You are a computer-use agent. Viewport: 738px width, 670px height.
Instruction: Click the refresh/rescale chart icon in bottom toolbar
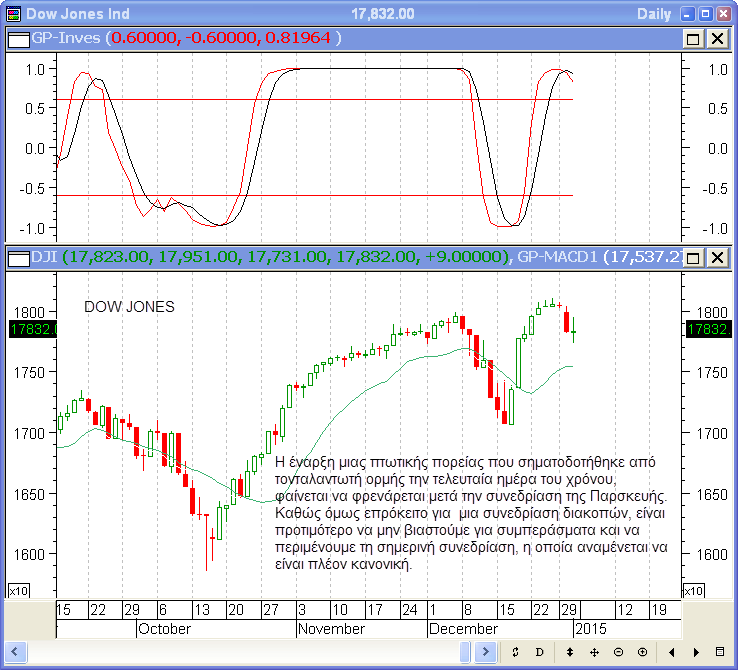515,652
